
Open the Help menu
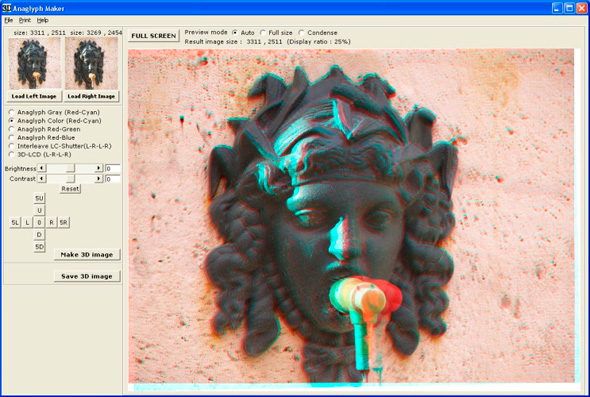coord(43,20)
